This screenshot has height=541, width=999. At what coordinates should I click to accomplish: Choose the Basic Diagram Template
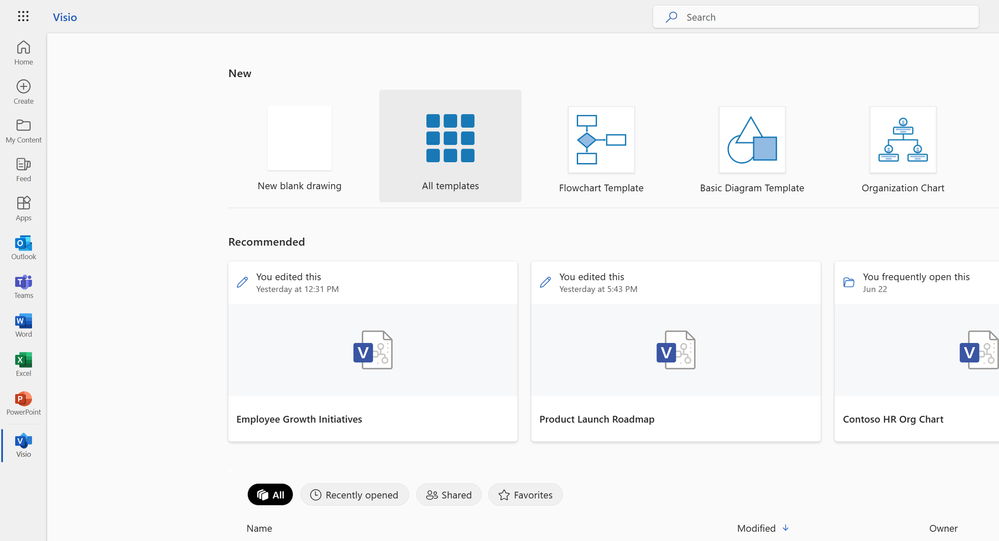coord(752,150)
